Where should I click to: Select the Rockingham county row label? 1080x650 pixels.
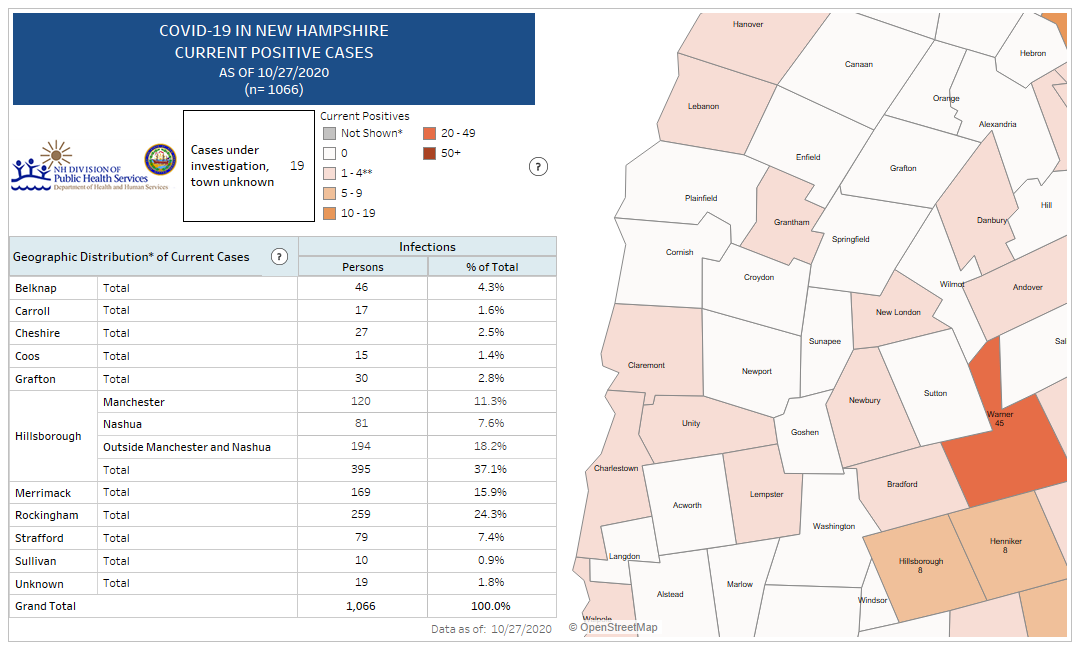pyautogui.click(x=39, y=515)
